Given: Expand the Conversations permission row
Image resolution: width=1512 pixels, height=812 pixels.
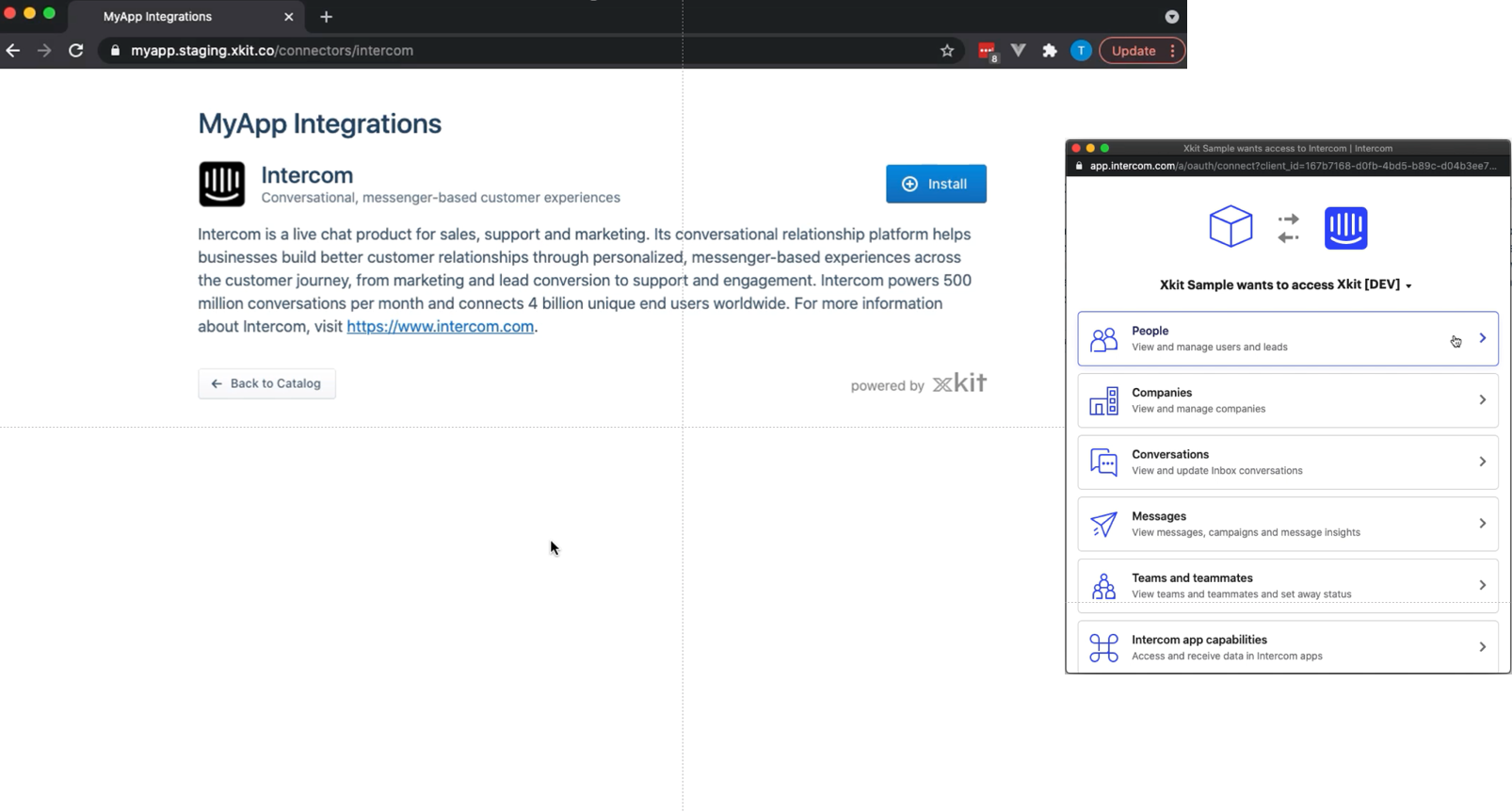Looking at the screenshot, I should [1288, 463].
